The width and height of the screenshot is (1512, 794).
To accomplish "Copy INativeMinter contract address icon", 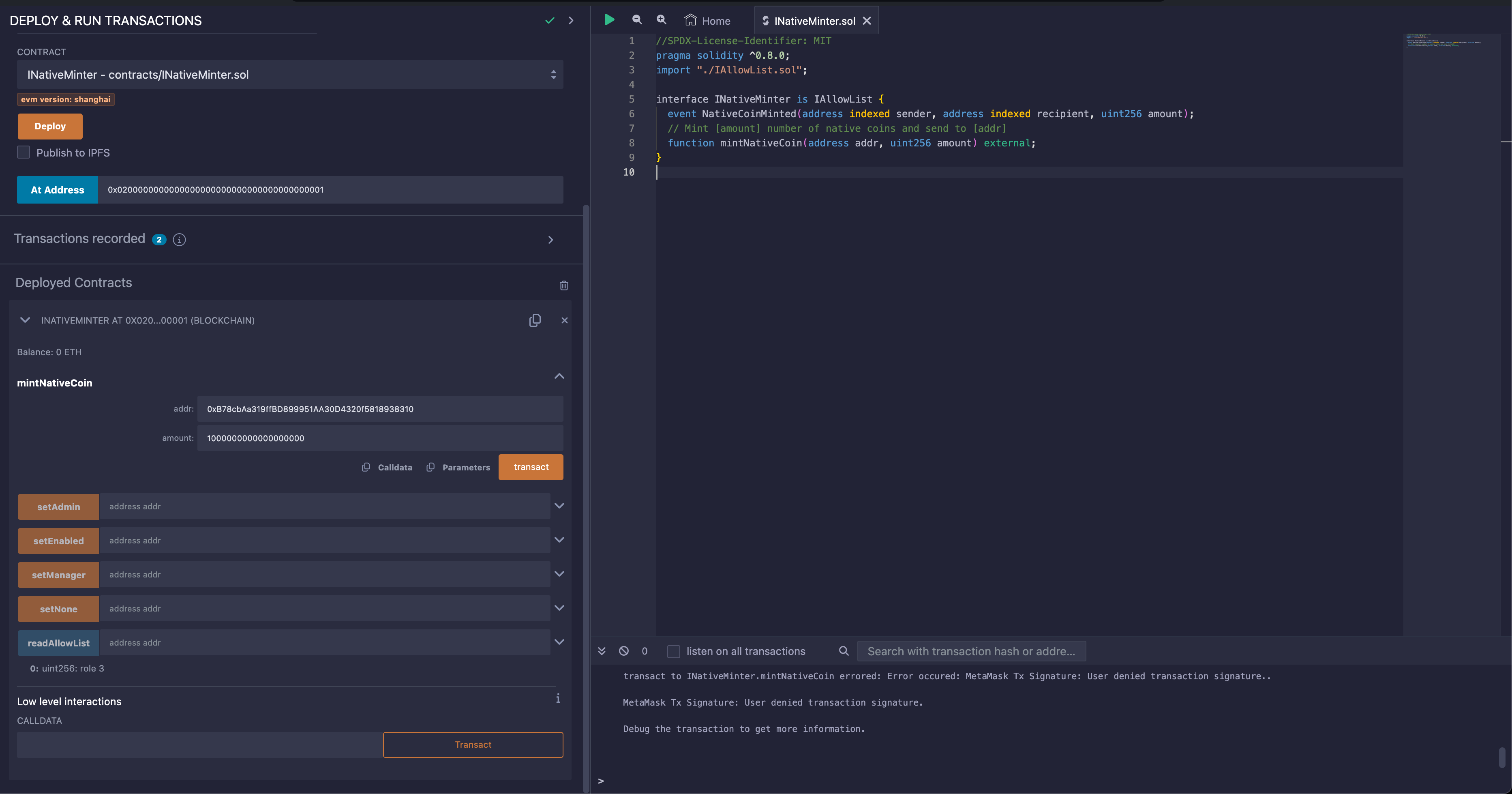I will tap(535, 320).
